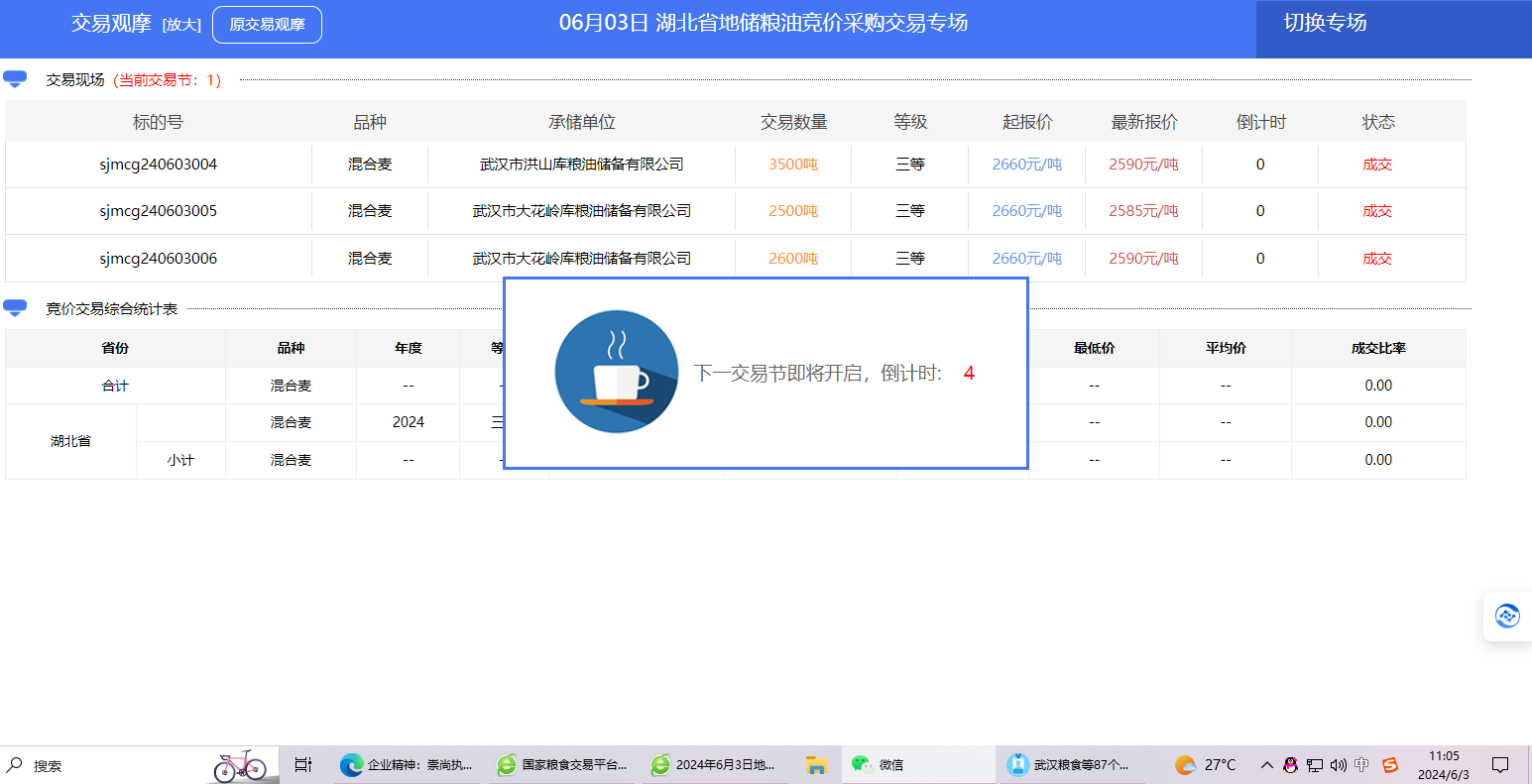Open Sogou input settings via the tray S icon
1532x784 pixels.
pyautogui.click(x=1391, y=764)
